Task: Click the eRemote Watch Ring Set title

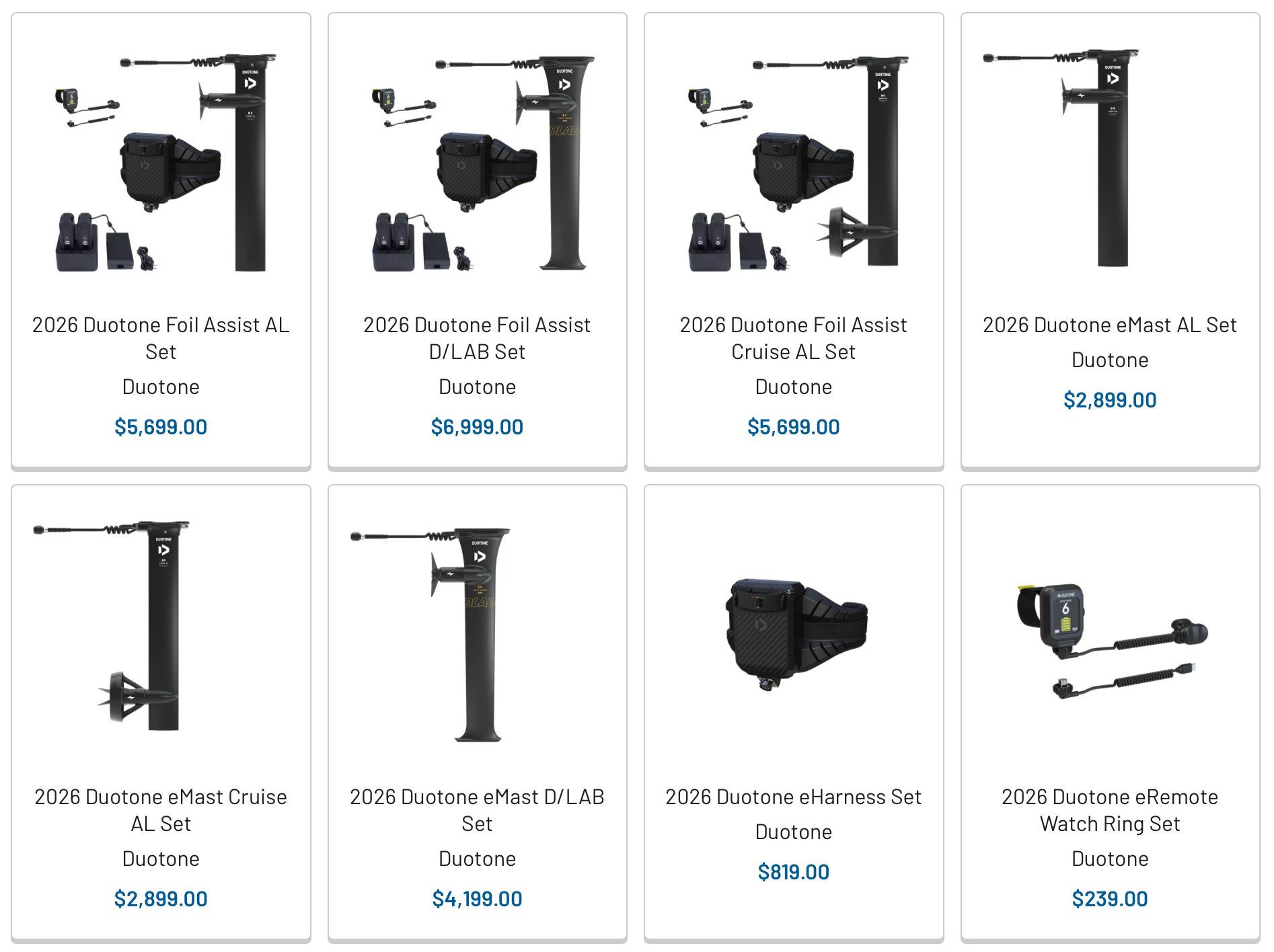Action: (x=1110, y=810)
